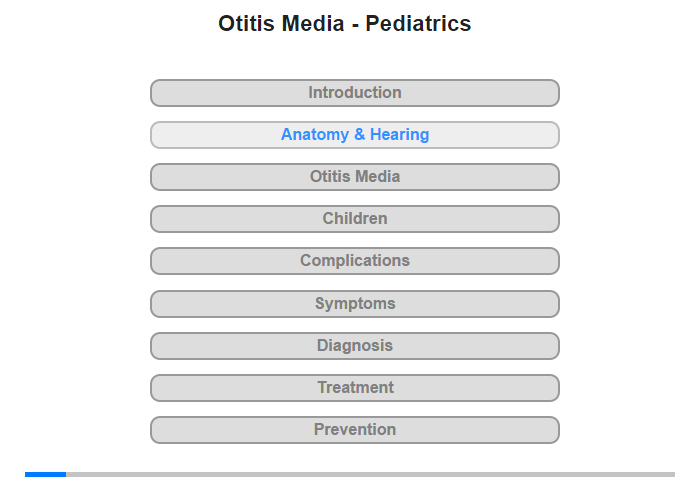This screenshot has height=480, width=700.
Task: Click the Otitis Media - Pediatrics heading
Action: [x=345, y=23]
